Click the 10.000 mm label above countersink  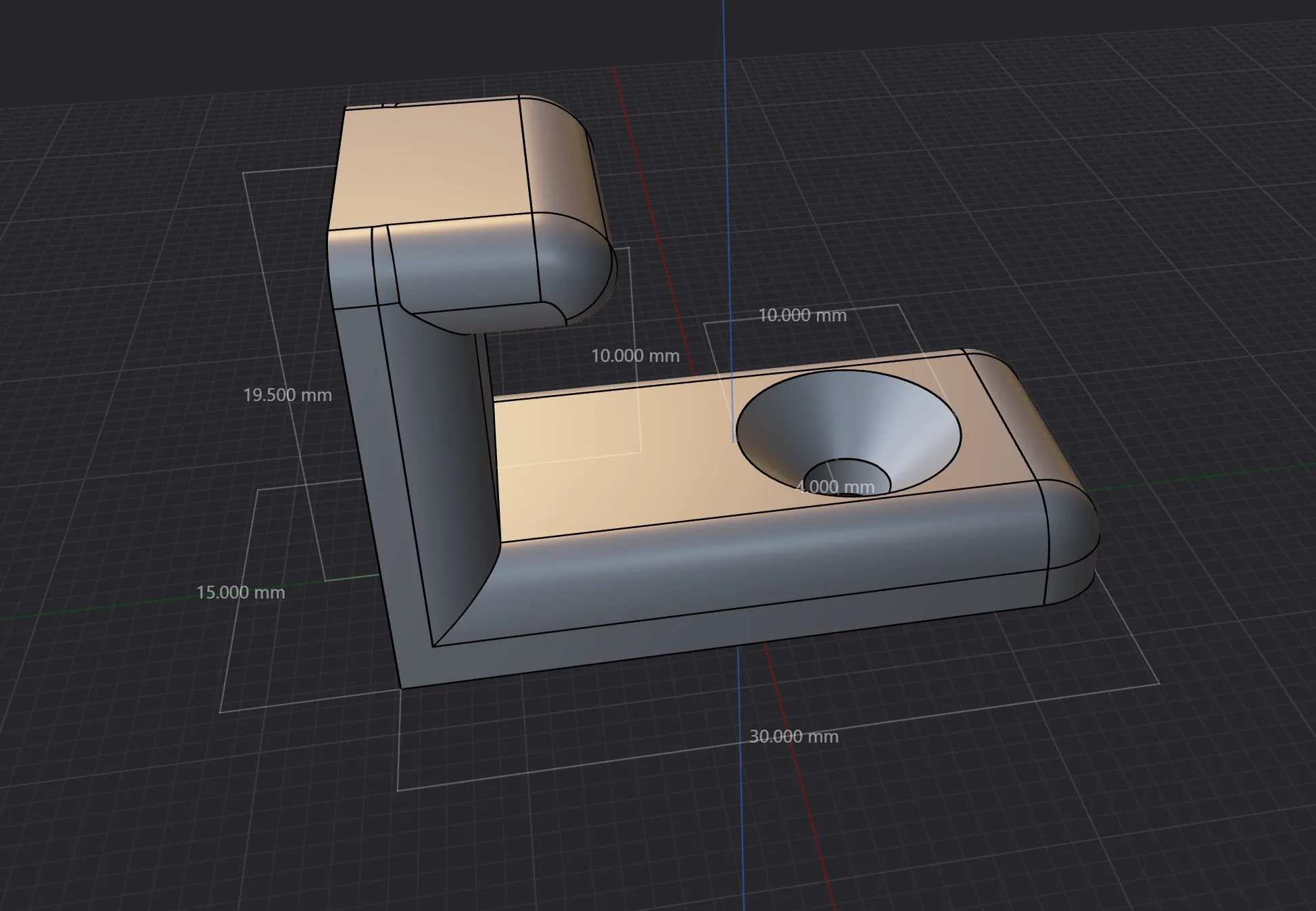(802, 315)
